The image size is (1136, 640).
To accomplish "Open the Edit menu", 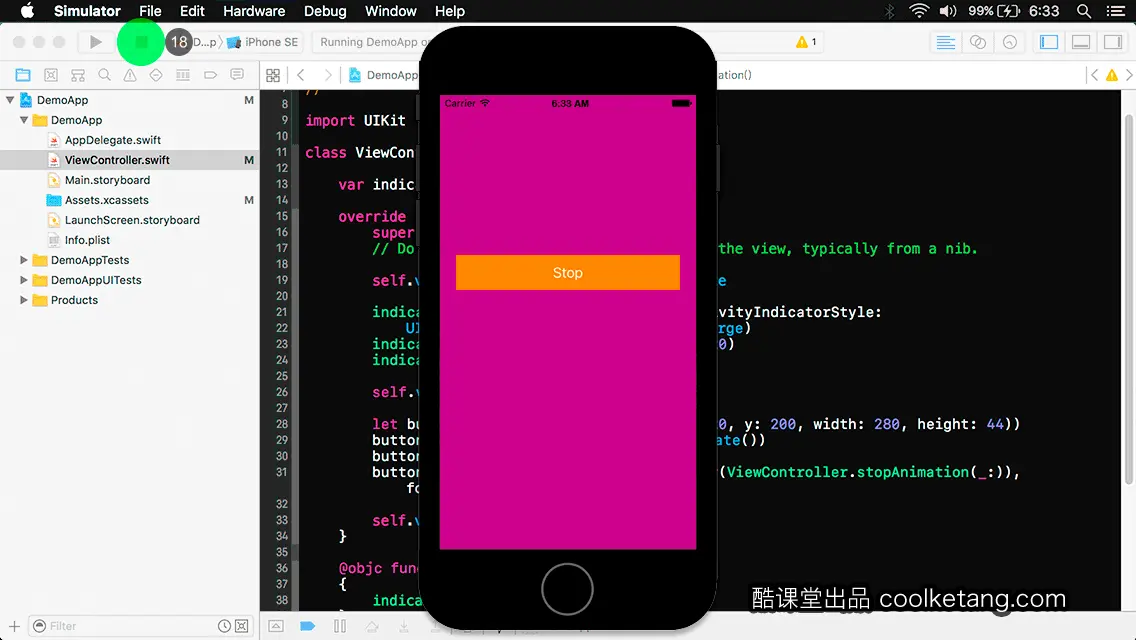I will tap(192, 11).
